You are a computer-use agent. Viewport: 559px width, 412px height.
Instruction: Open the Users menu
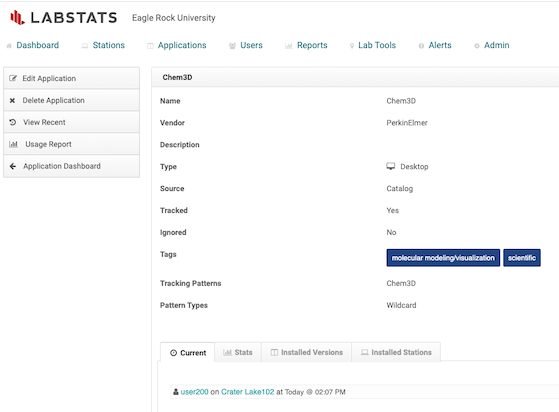251,45
